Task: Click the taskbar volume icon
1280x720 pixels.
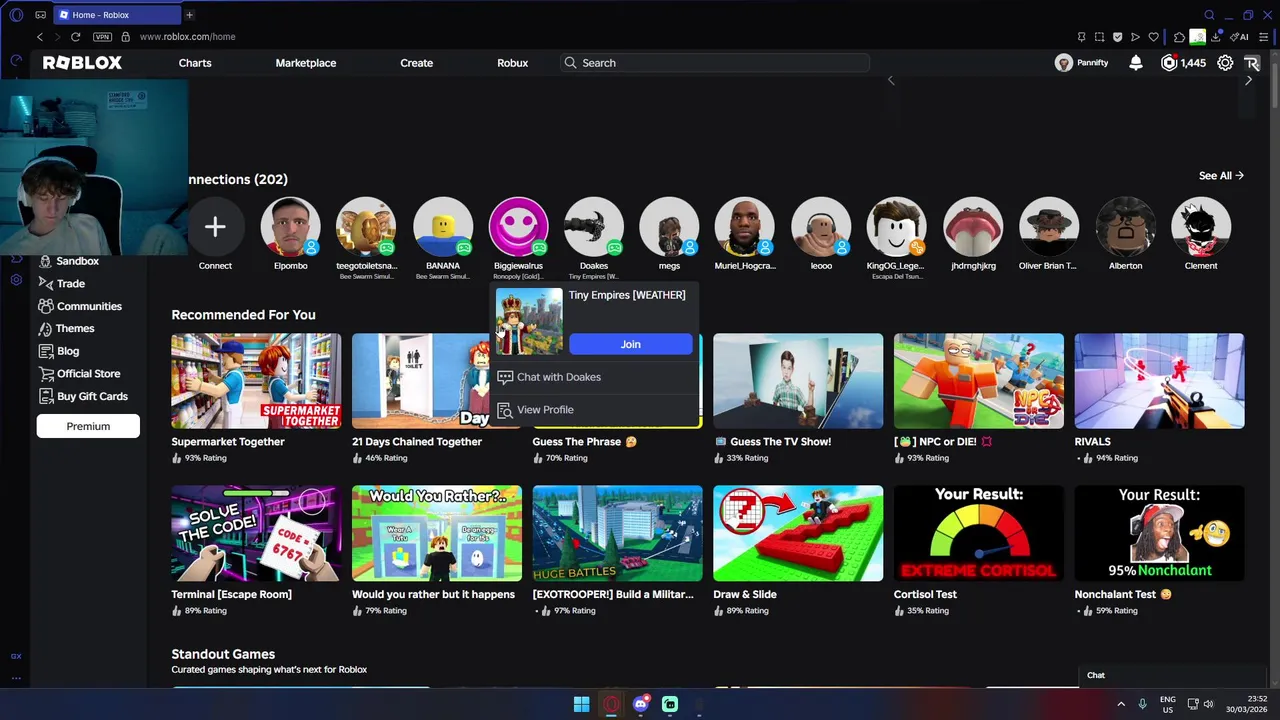Action: point(1208,704)
